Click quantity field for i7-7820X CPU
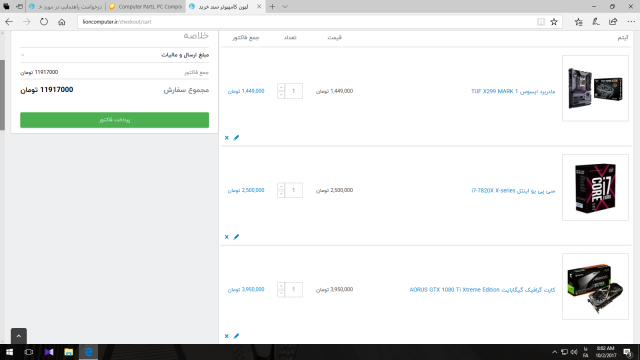Image resolution: width=640 pixels, height=360 pixels. (293, 190)
